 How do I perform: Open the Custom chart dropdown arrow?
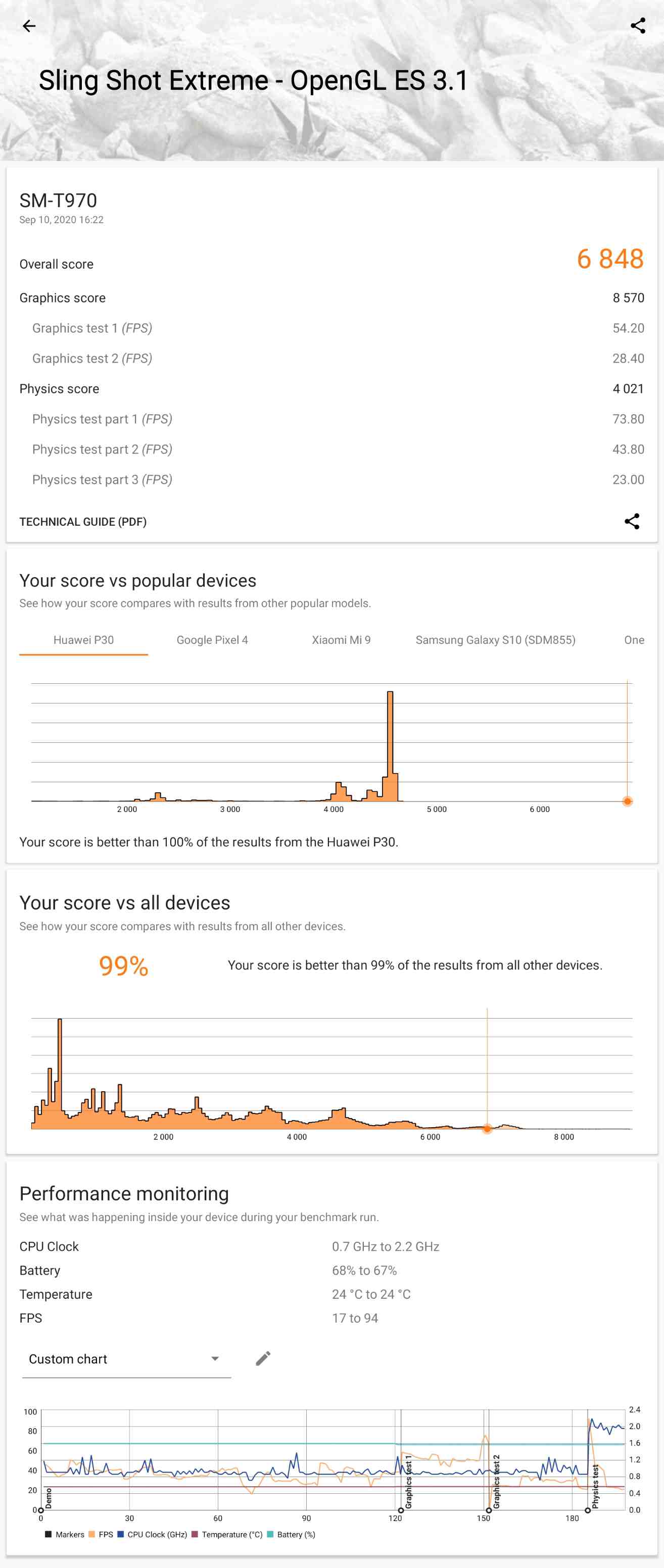pos(214,1358)
